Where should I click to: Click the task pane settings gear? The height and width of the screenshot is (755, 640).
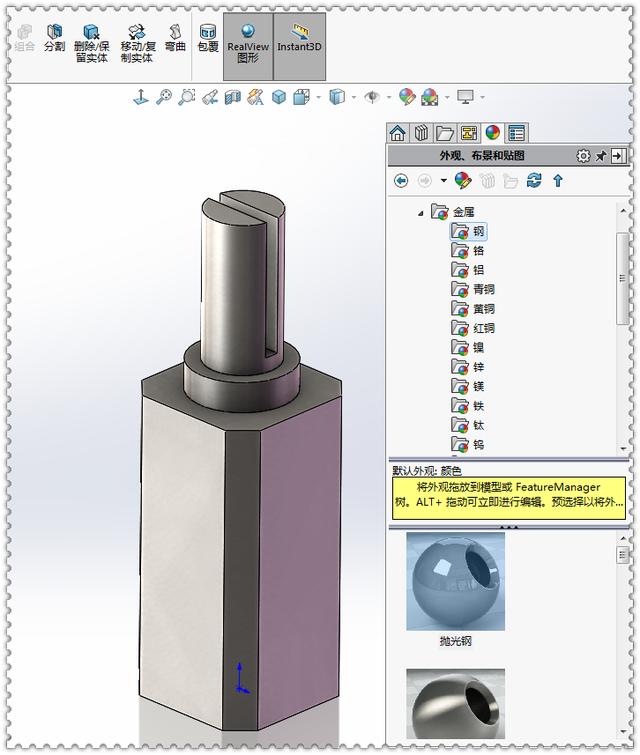coord(583,156)
